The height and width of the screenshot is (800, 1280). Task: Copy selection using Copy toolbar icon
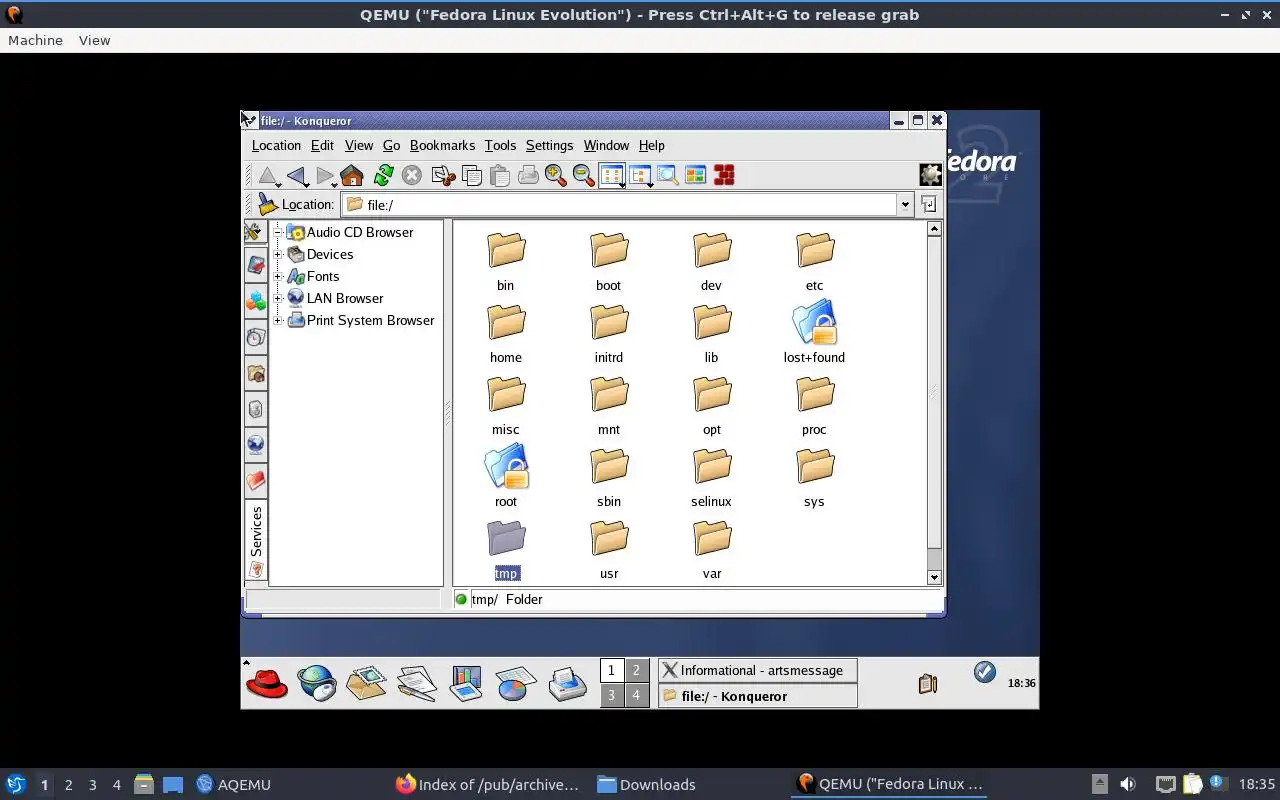point(471,176)
